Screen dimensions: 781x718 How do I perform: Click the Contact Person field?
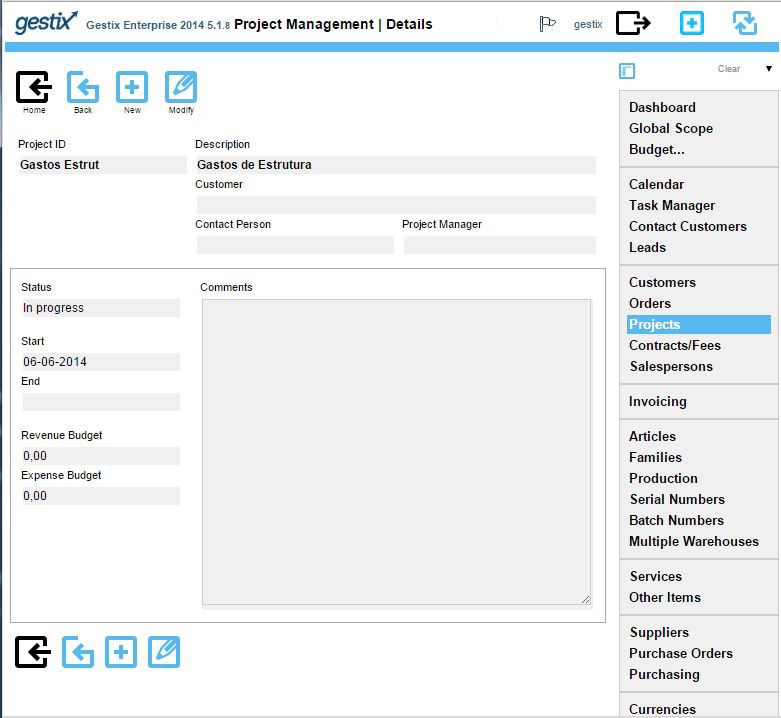coord(295,245)
